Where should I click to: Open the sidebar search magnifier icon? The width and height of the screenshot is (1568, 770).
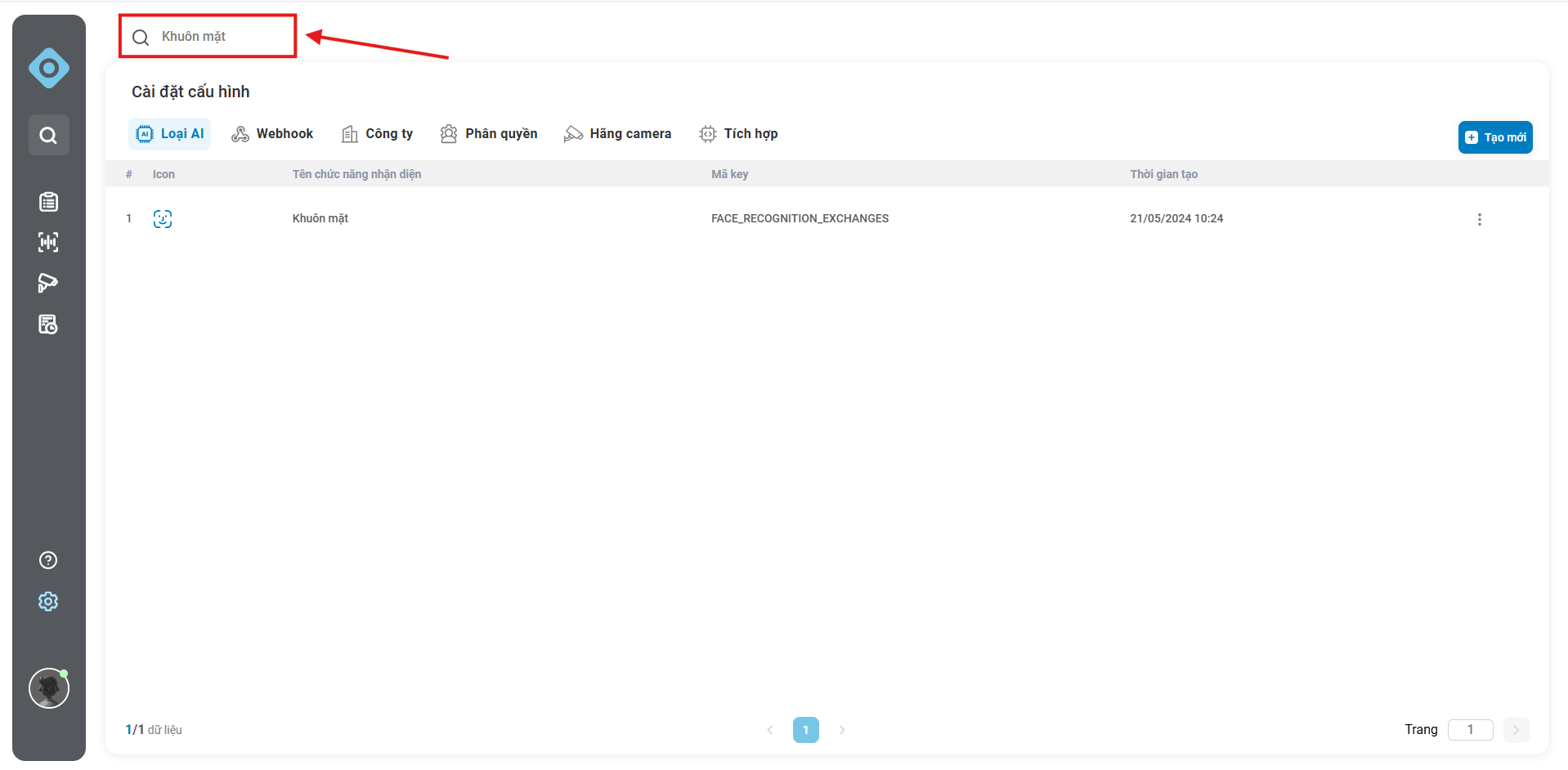click(49, 135)
